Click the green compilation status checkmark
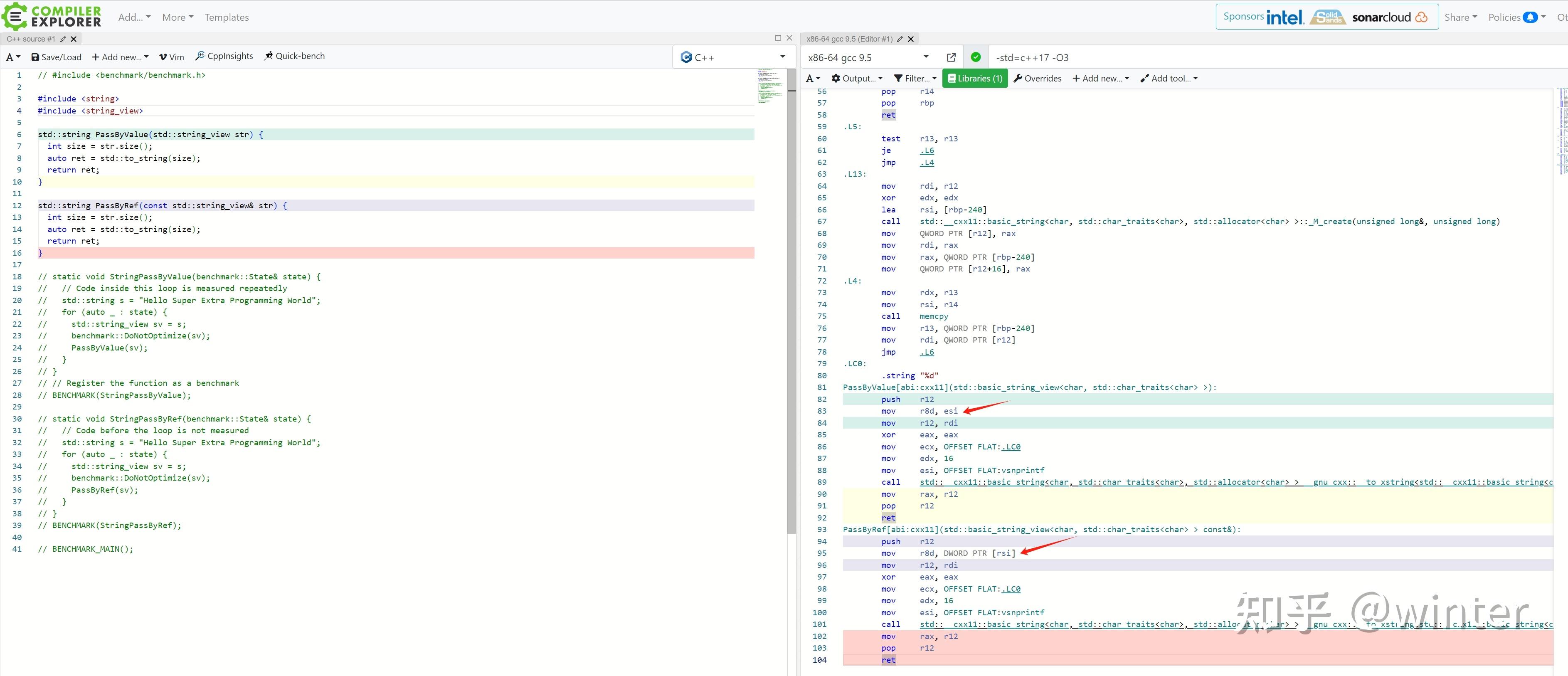Screen dimensions: 1568x676 pyautogui.click(x=976, y=57)
